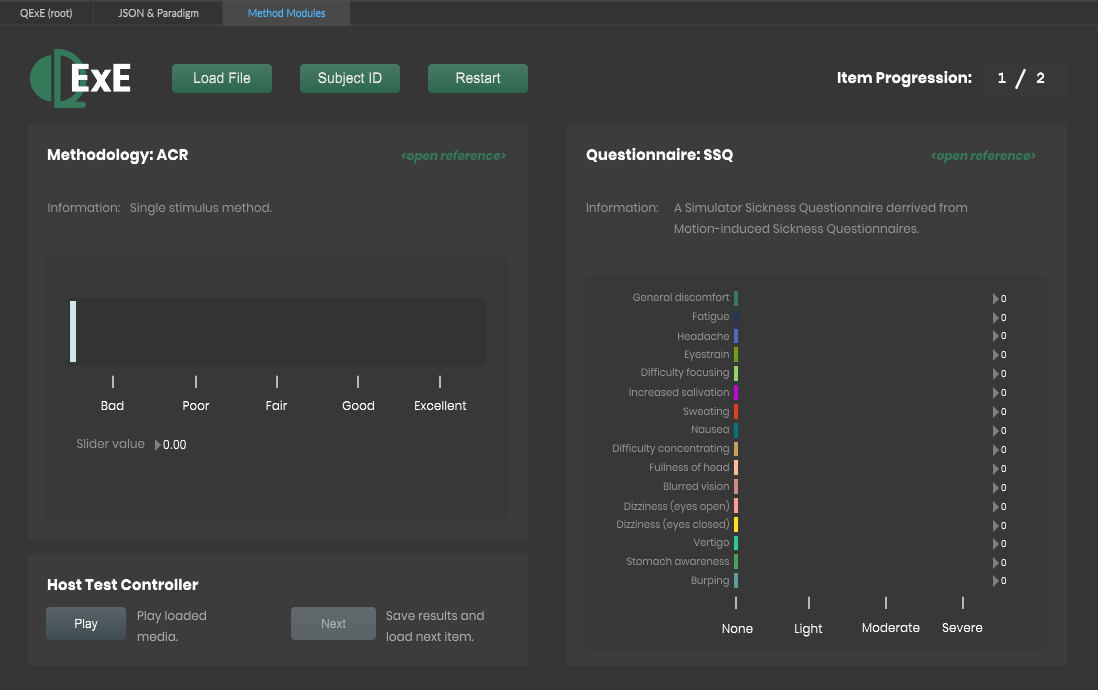This screenshot has width=1098, height=690.
Task: Select the Method Modules tab
Action: [x=286, y=13]
